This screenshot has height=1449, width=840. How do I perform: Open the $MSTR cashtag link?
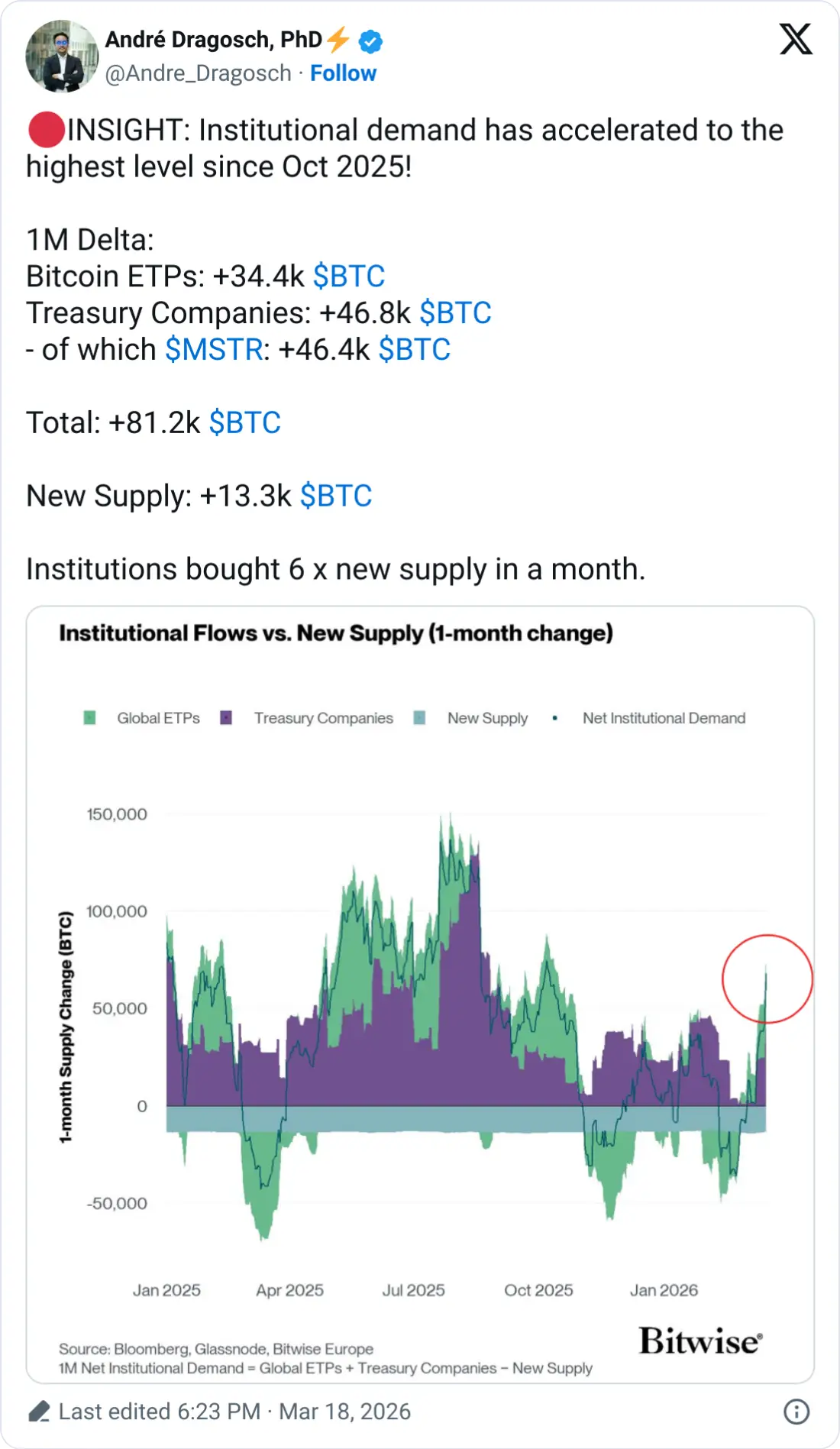(214, 350)
